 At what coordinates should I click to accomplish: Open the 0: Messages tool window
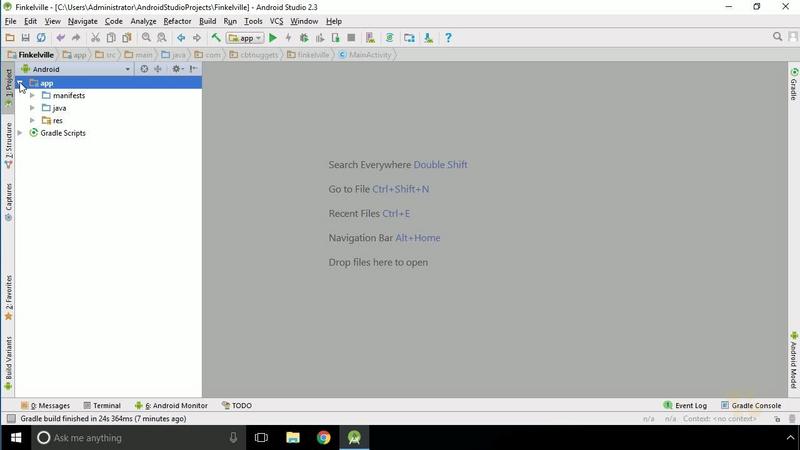click(x=45, y=406)
